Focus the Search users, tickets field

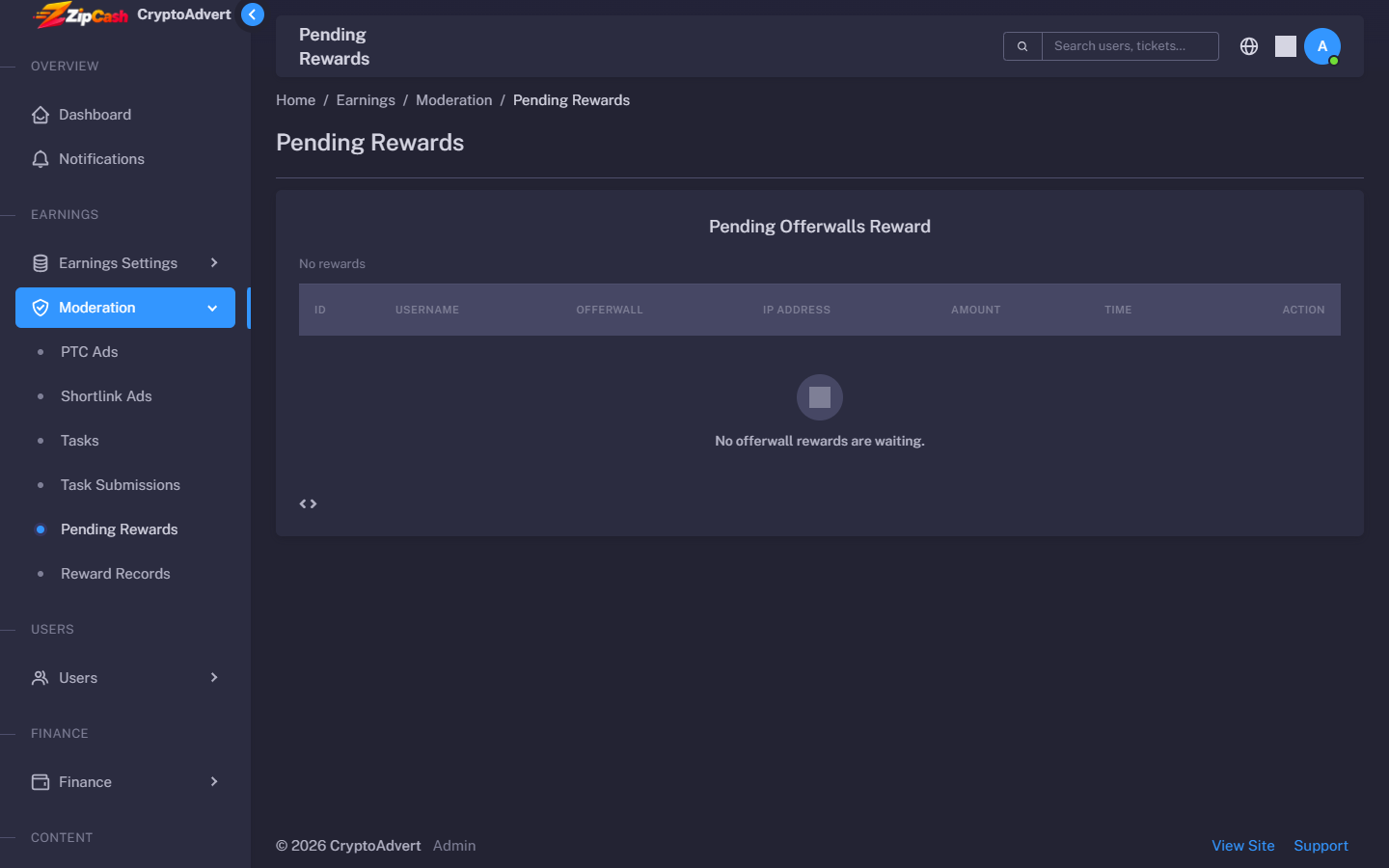[1130, 46]
